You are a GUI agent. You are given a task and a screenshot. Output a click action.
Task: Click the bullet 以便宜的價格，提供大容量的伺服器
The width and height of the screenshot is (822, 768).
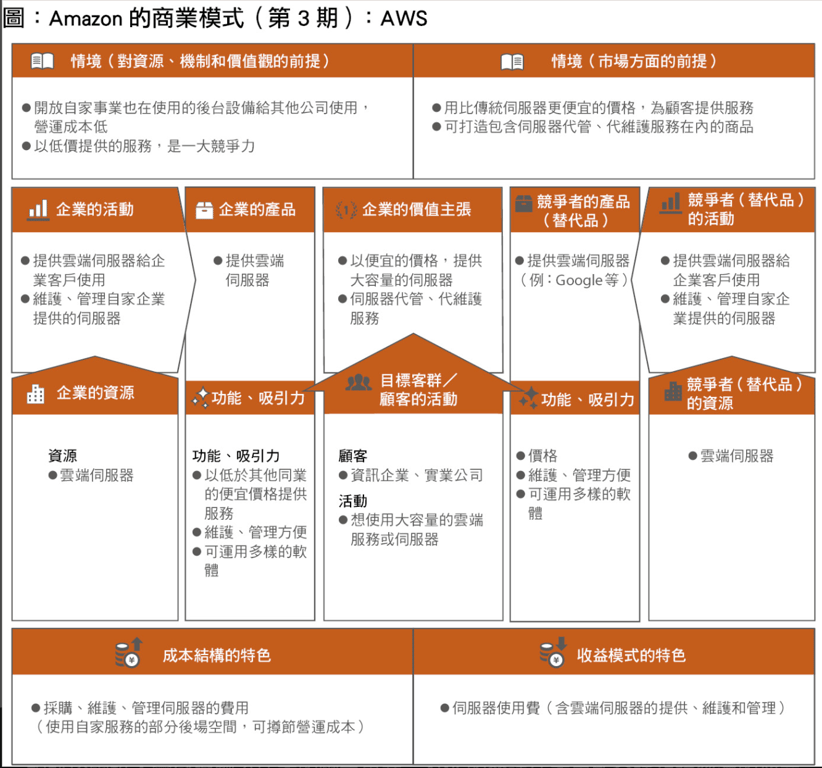(x=410, y=271)
